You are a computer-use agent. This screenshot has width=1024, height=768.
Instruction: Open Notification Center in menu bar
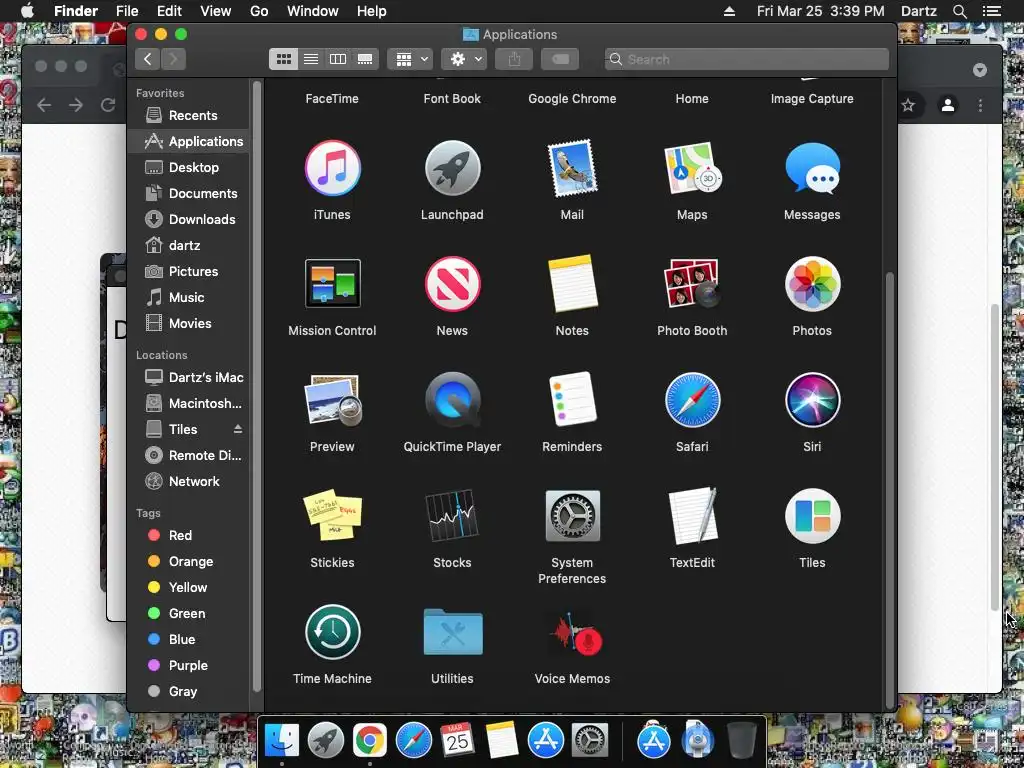point(991,11)
